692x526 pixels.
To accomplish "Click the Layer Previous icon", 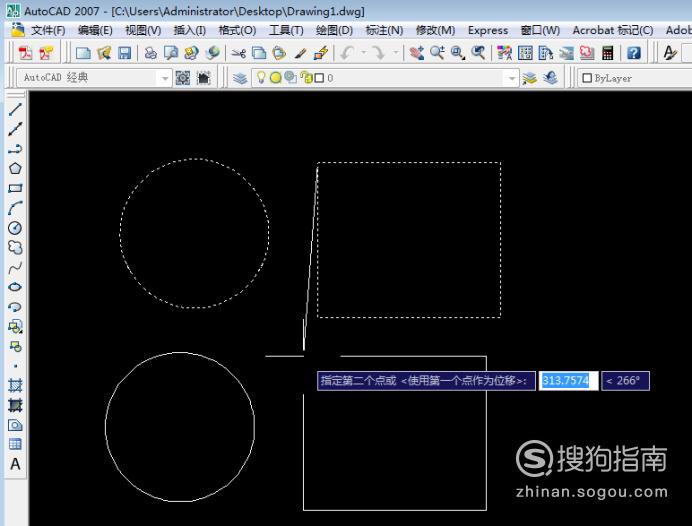I will tap(550, 78).
